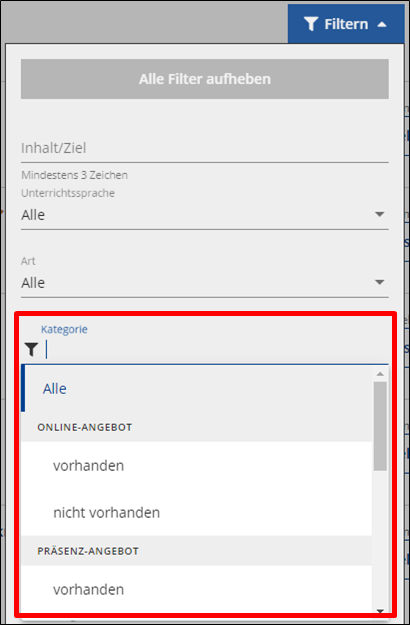
Task: Click into the Kategorie search input
Action: point(217,350)
